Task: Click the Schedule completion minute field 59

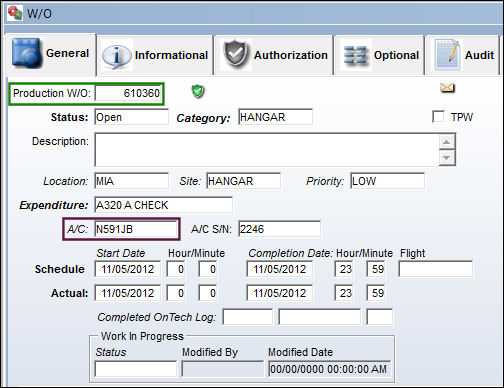Action: click(x=376, y=269)
